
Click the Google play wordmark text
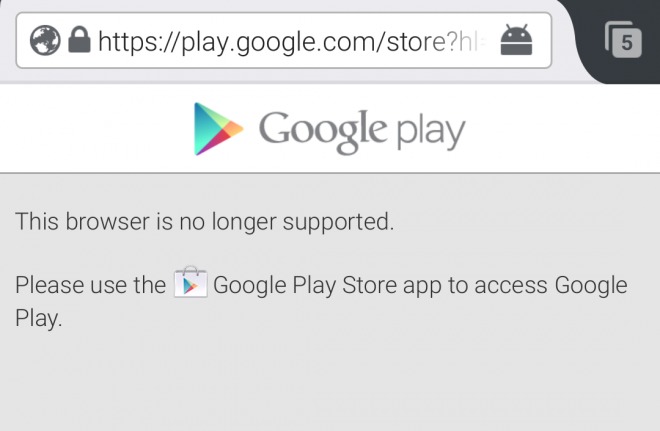coord(362,131)
